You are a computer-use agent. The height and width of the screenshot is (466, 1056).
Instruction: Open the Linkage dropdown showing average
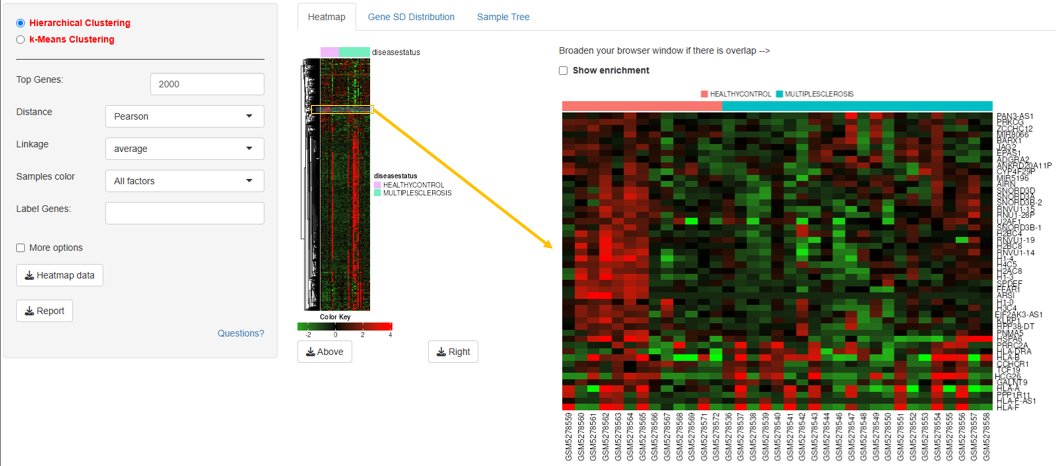(185, 149)
